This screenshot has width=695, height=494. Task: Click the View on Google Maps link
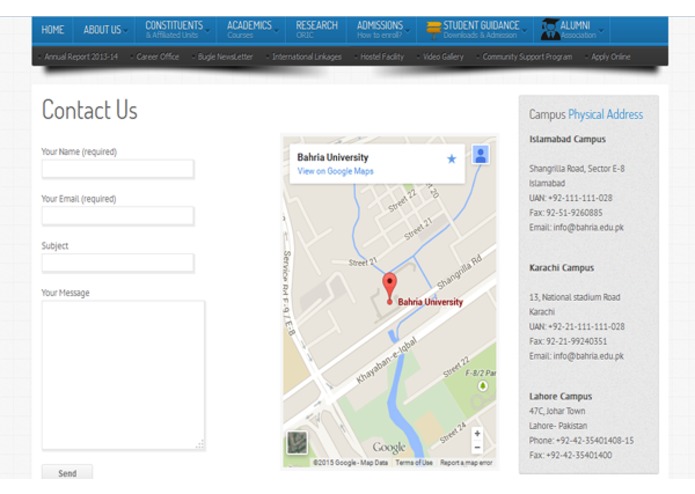click(x=336, y=171)
